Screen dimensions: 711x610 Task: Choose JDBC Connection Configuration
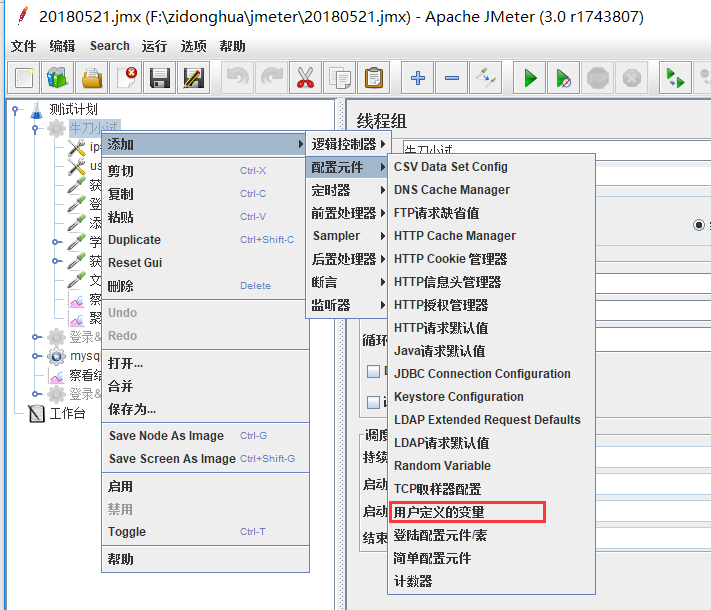(492, 374)
